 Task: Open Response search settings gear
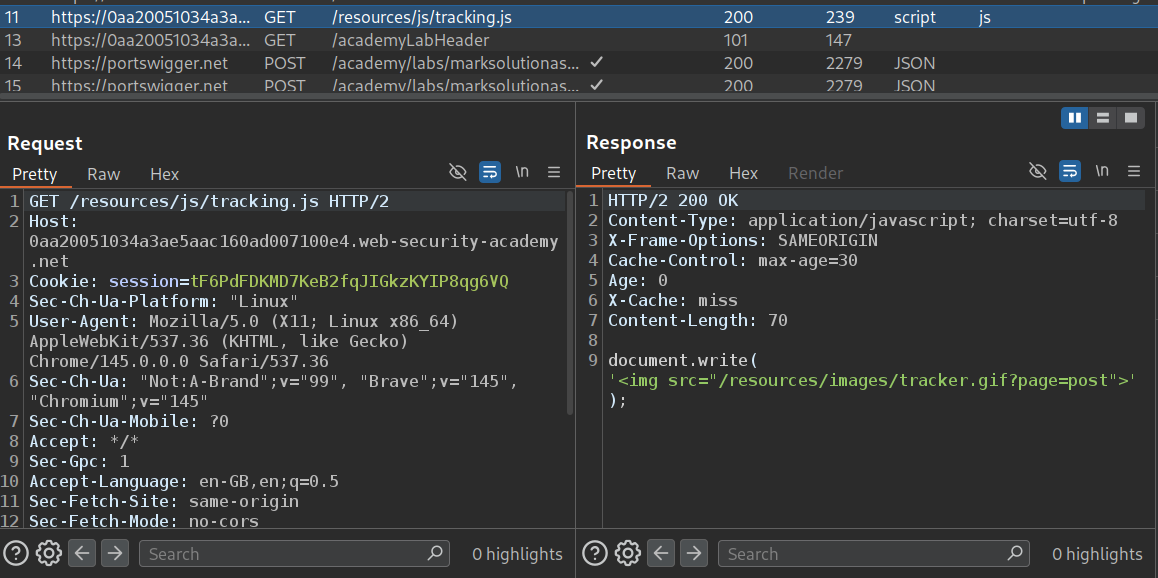627,553
